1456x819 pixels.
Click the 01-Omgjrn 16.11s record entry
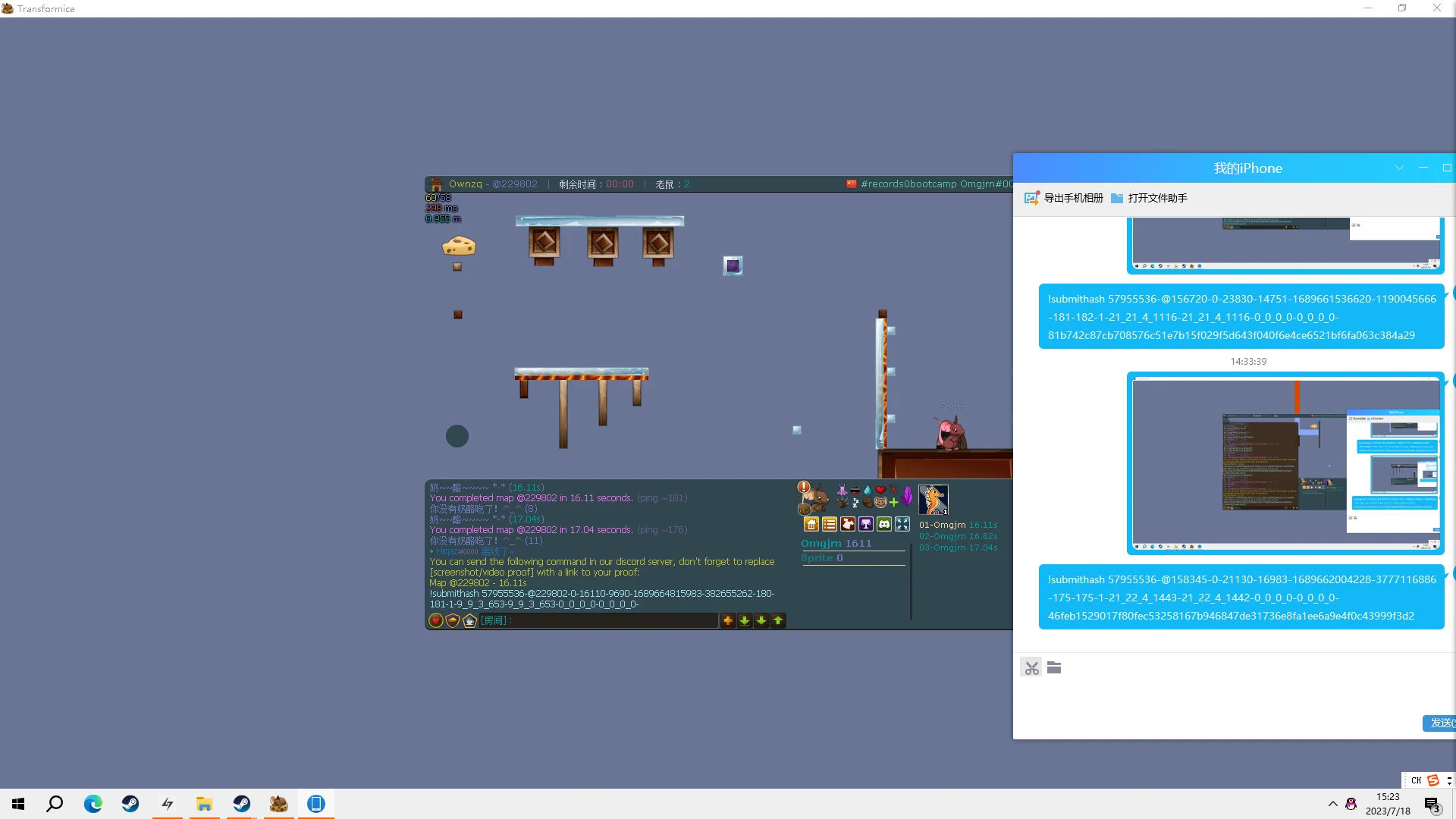959,525
